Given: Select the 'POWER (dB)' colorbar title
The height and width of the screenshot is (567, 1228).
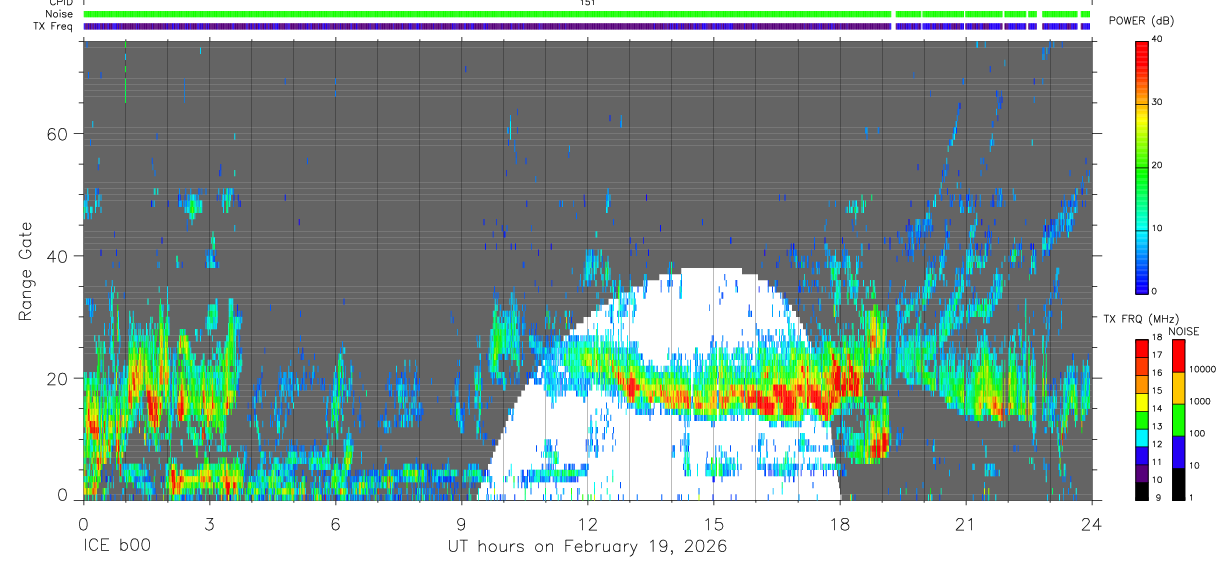Looking at the screenshot, I should pyautogui.click(x=1141, y=21).
